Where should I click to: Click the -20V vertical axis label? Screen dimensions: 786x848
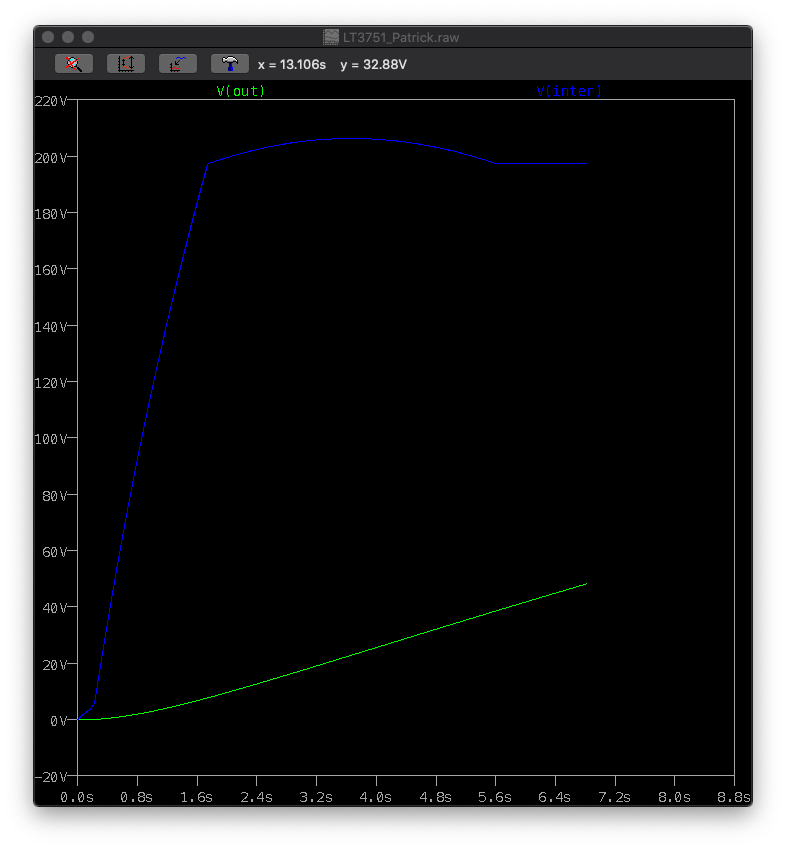coord(51,777)
